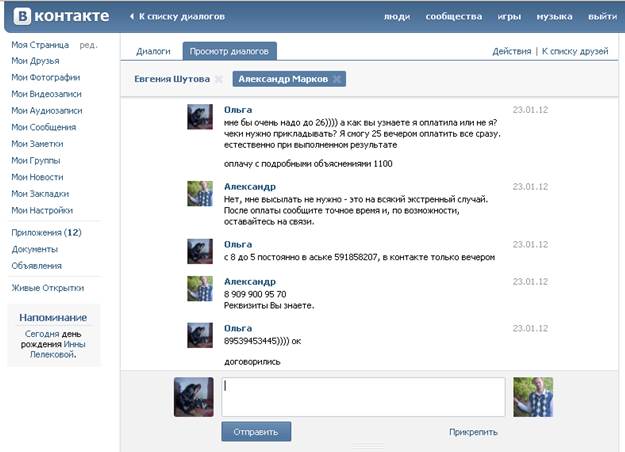Open 'Мои Друзья' in sidebar
The image size is (625, 452).
click(x=35, y=61)
